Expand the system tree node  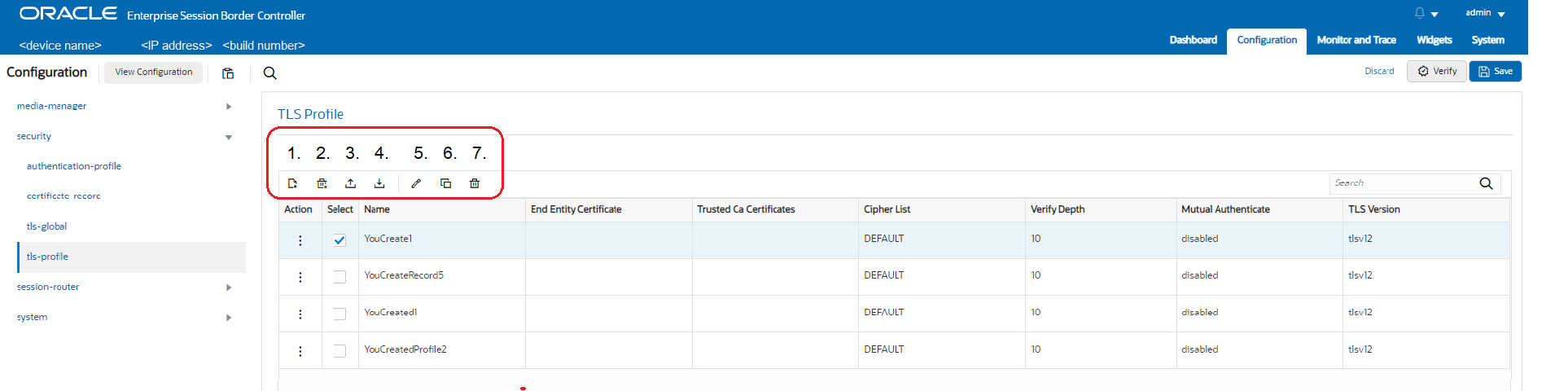point(229,318)
